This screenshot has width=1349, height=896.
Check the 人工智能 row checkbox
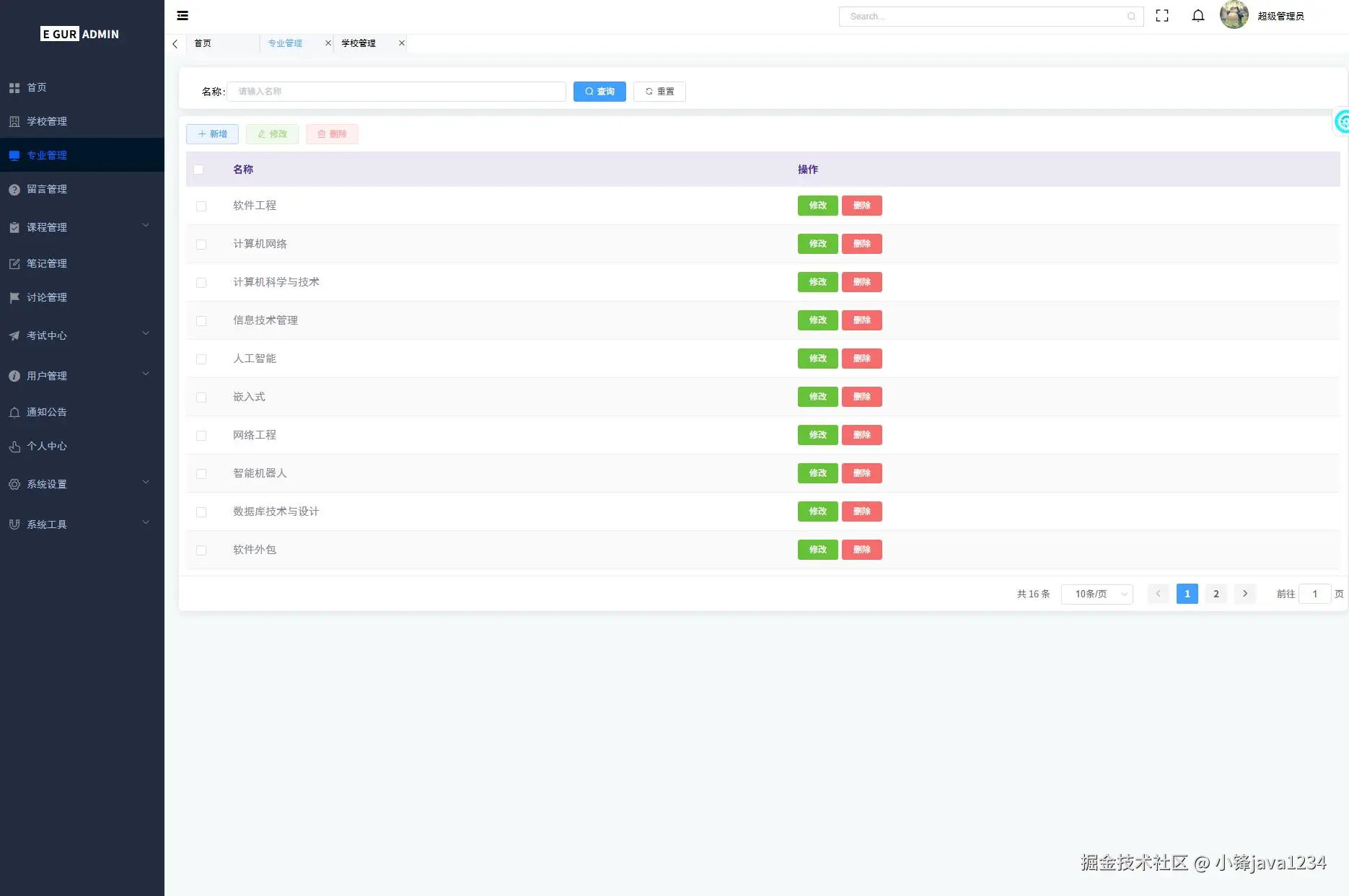[201, 359]
